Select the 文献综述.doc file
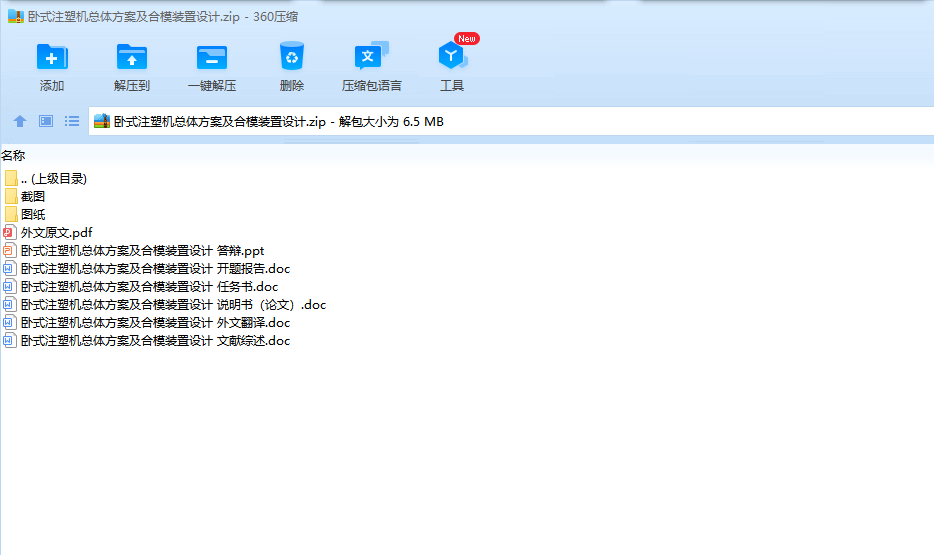Screen dimensions: 934x555 (x=147, y=341)
